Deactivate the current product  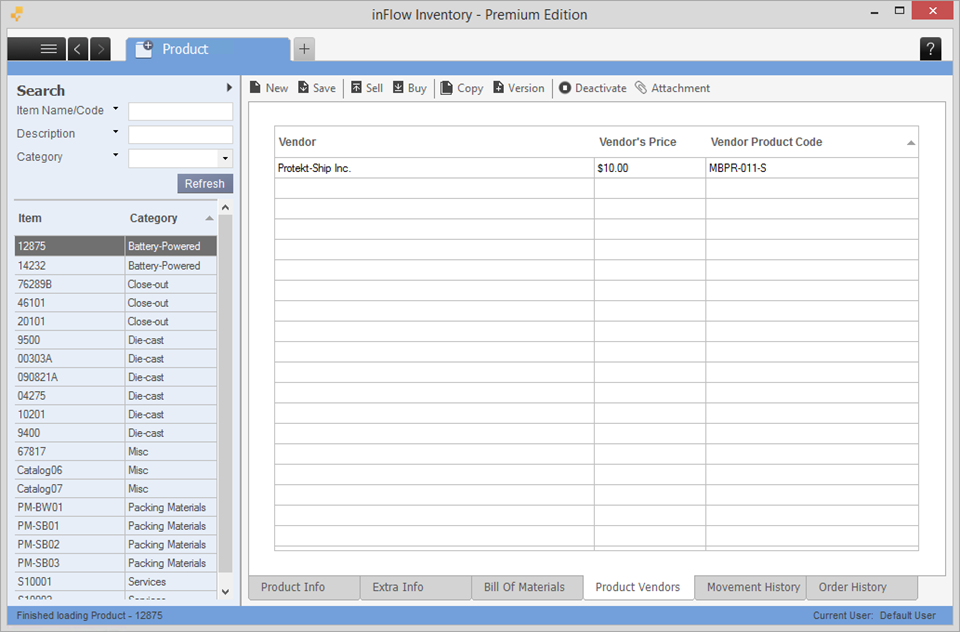(593, 88)
